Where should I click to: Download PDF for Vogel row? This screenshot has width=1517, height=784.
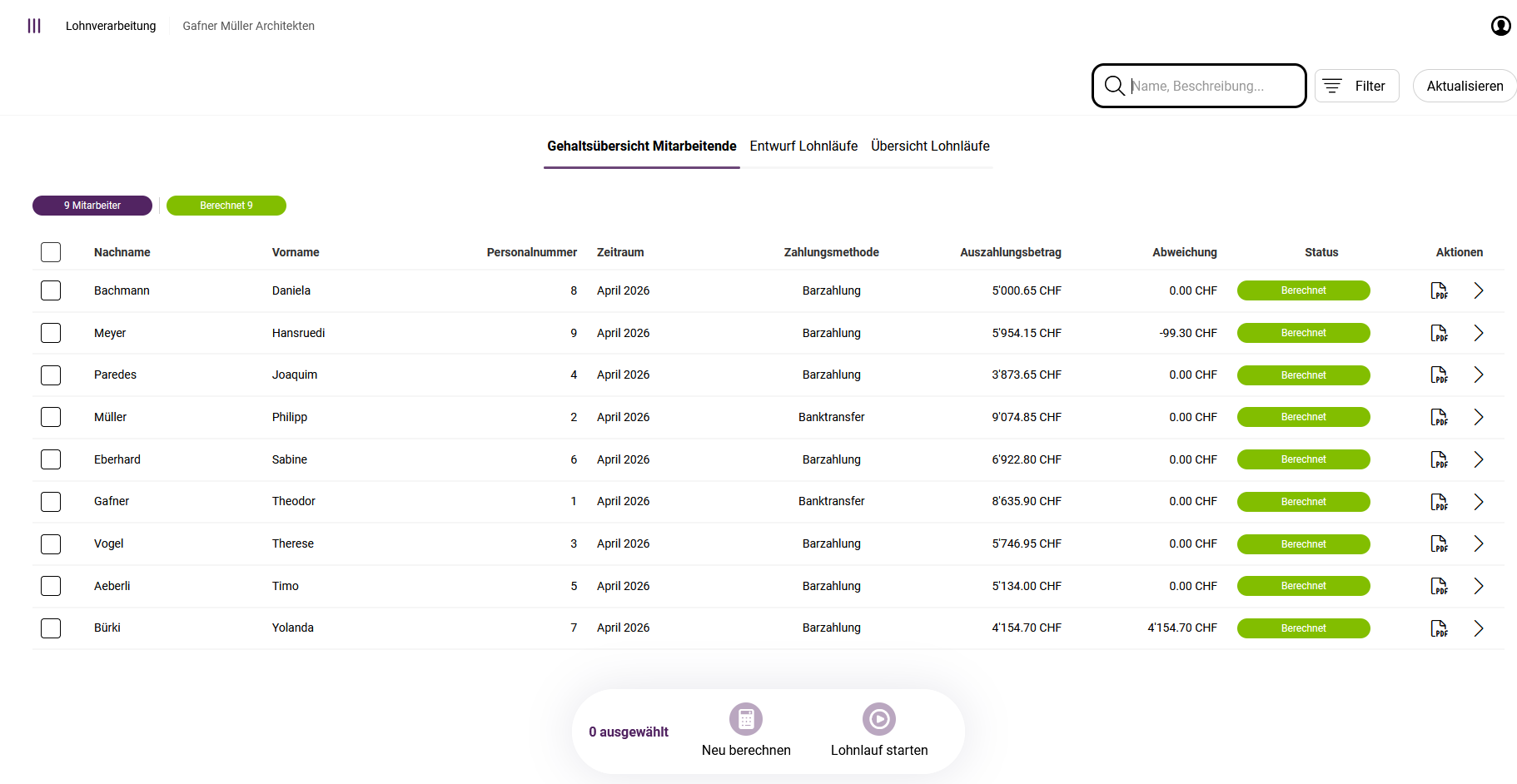[1440, 543]
